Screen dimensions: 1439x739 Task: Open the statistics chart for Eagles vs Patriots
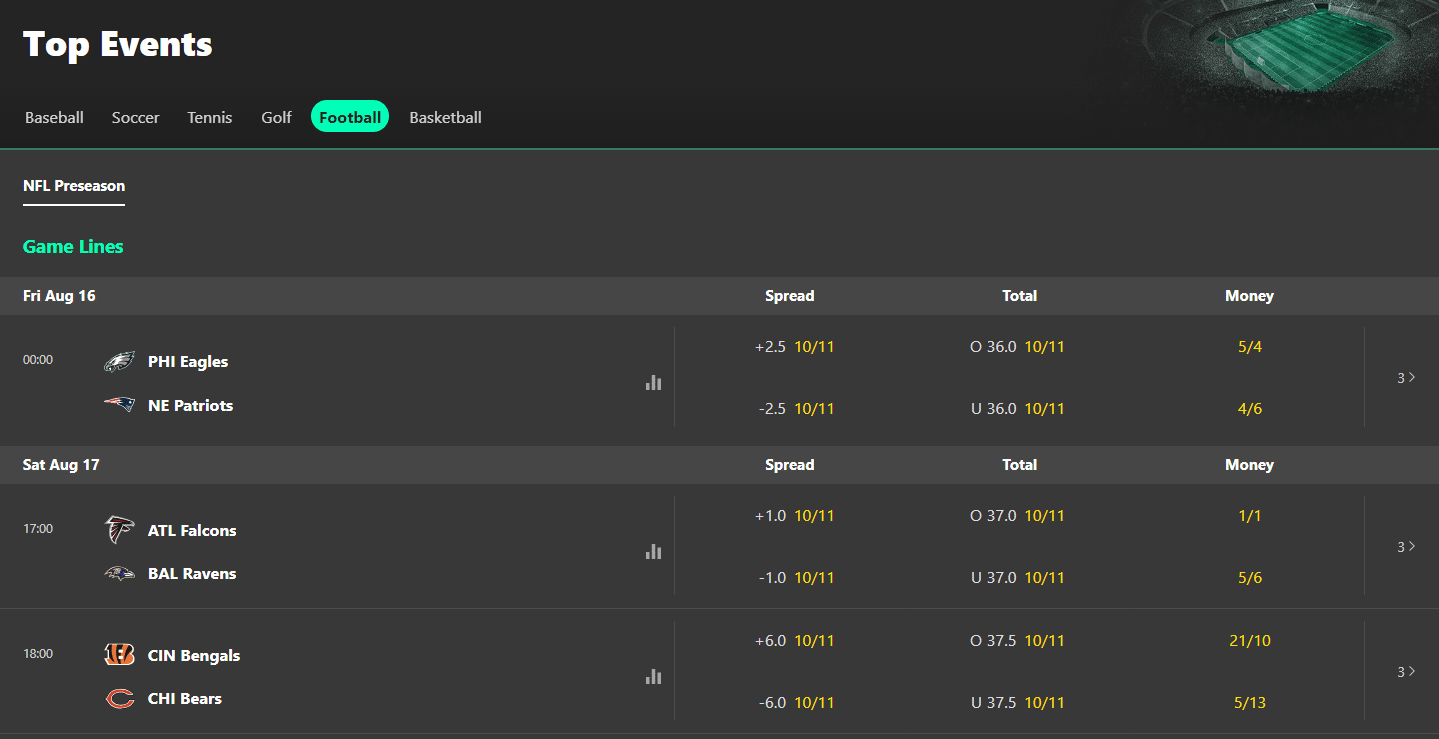(653, 382)
